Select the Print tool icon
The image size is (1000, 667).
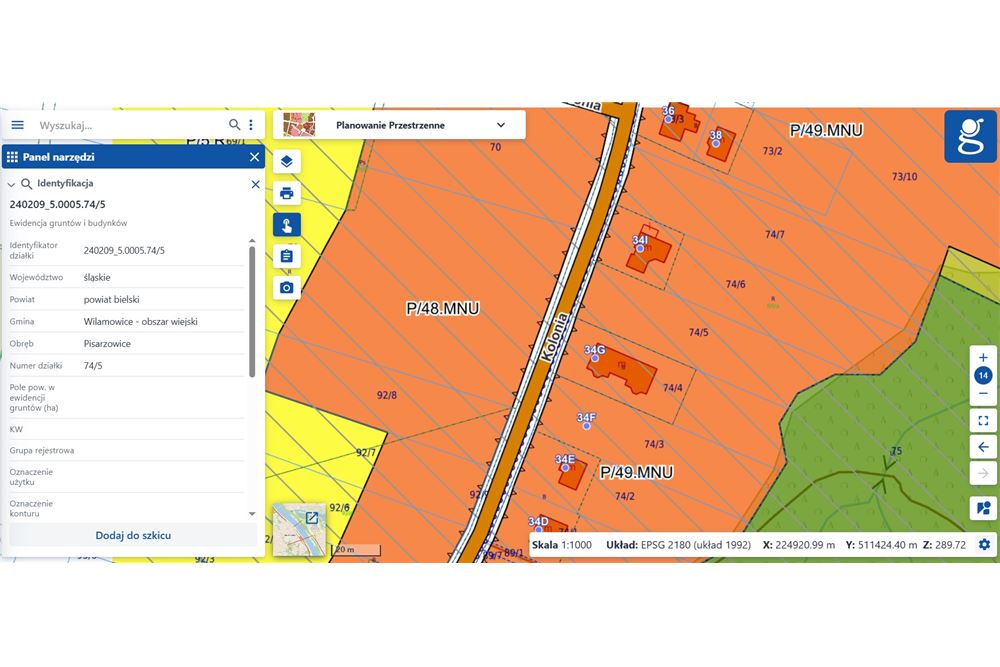click(x=287, y=193)
